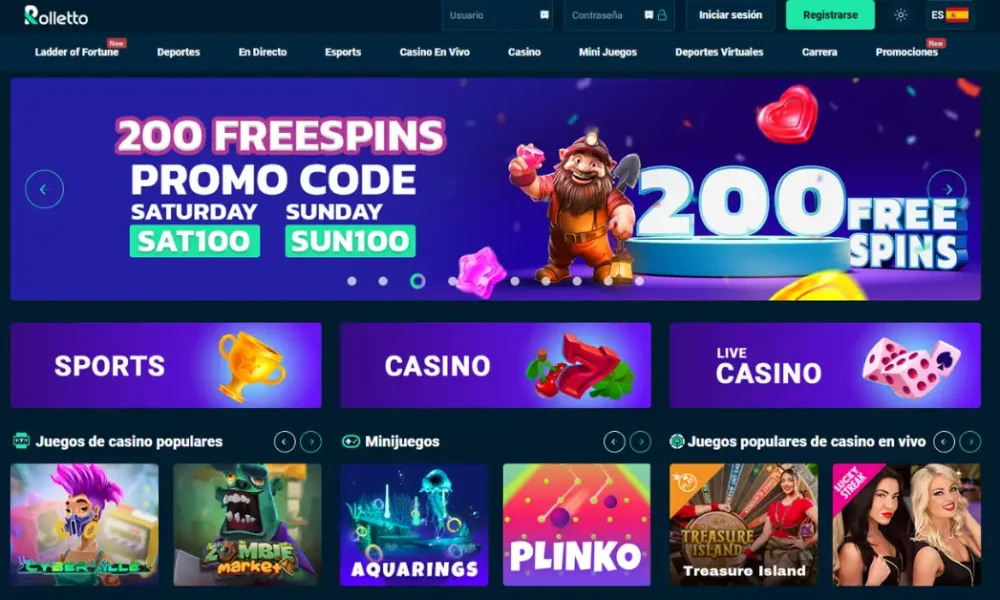Click the Iniciar sesión button
This screenshot has height=600, width=1000.
coord(730,15)
